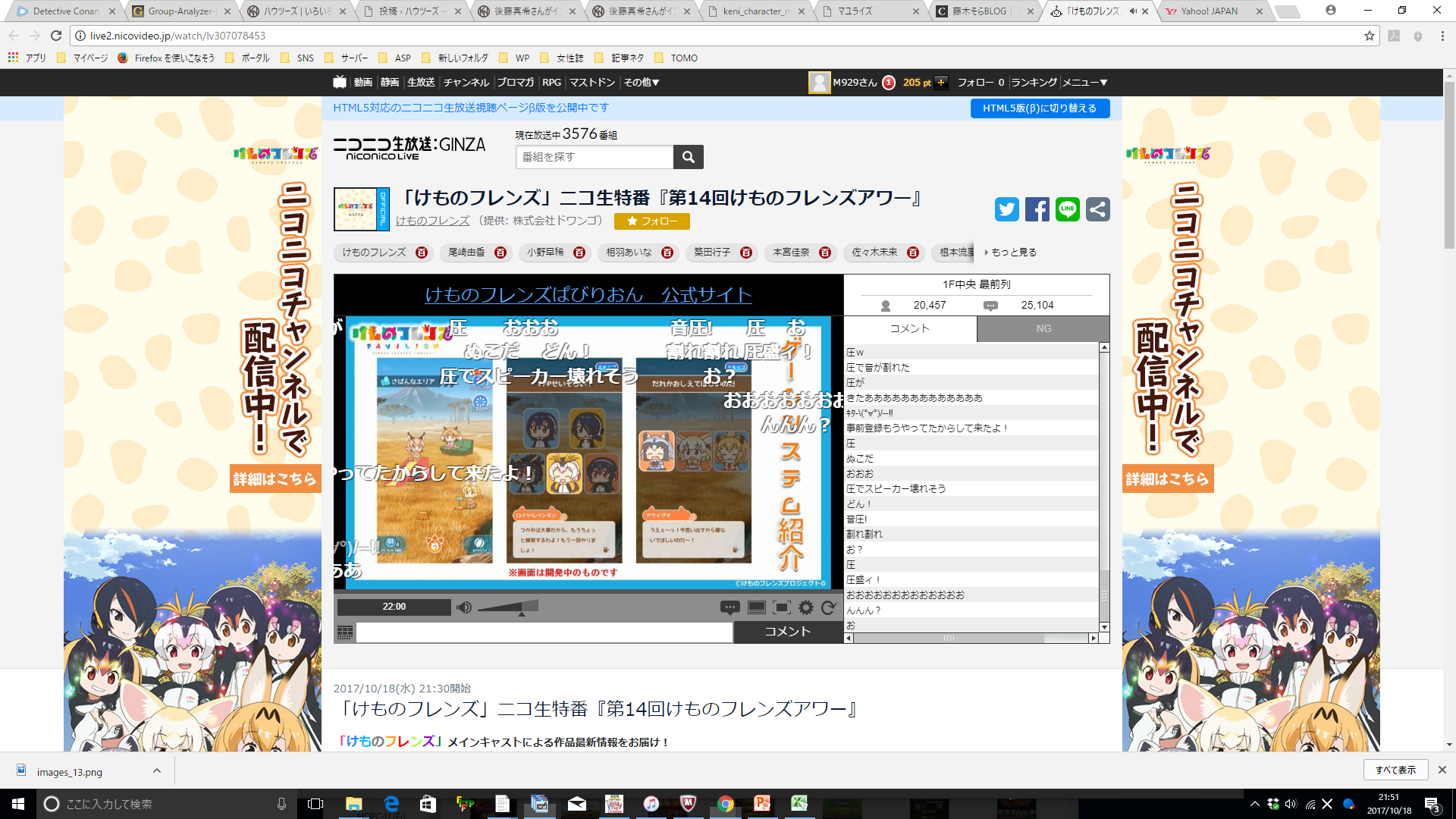
Task: Open Chrome from the taskbar
Action: point(726,804)
